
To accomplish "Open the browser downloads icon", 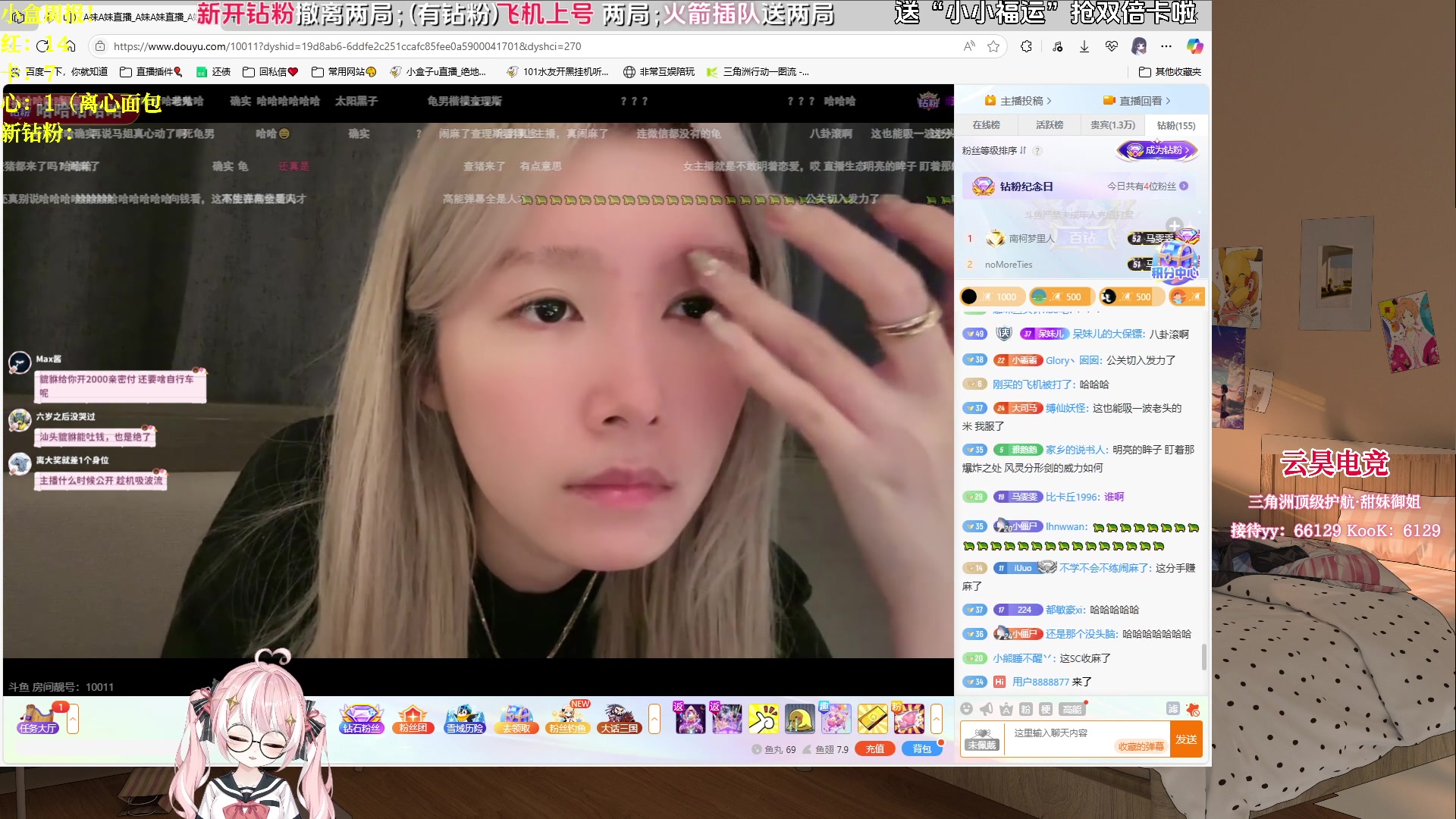I will (x=1084, y=46).
